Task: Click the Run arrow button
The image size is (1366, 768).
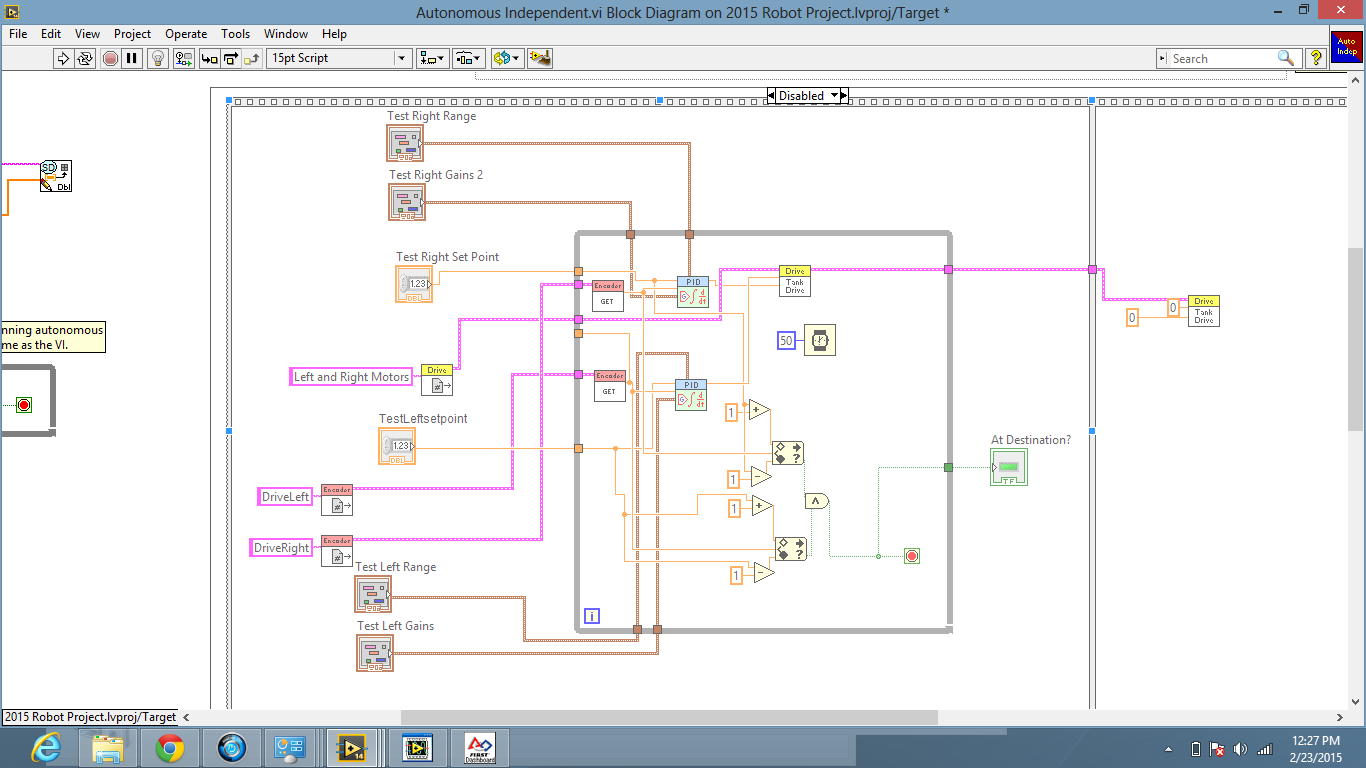Action: coord(63,58)
